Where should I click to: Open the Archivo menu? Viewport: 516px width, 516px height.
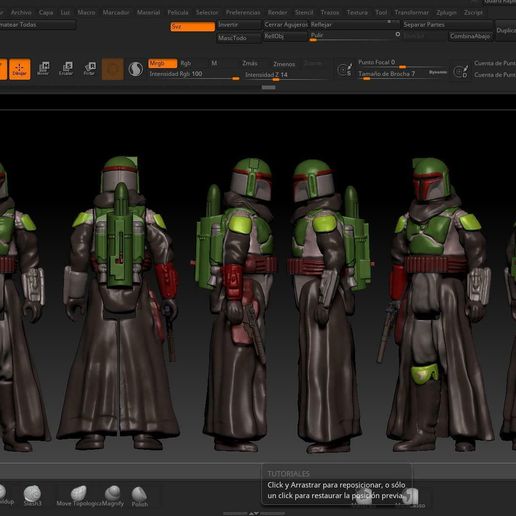pyautogui.click(x=21, y=13)
